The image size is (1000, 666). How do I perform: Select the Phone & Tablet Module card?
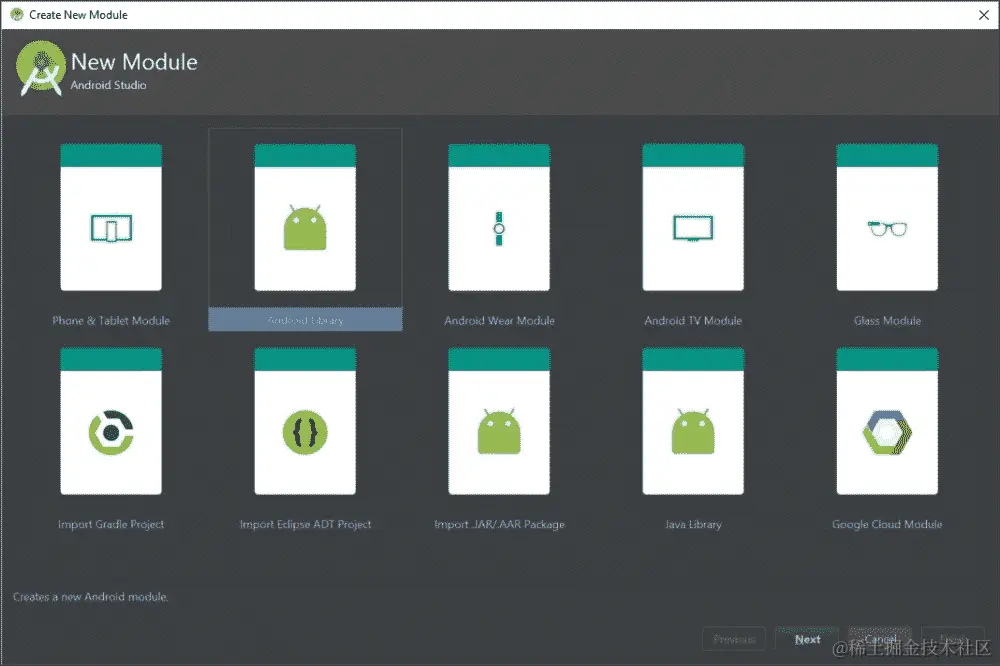(x=111, y=218)
